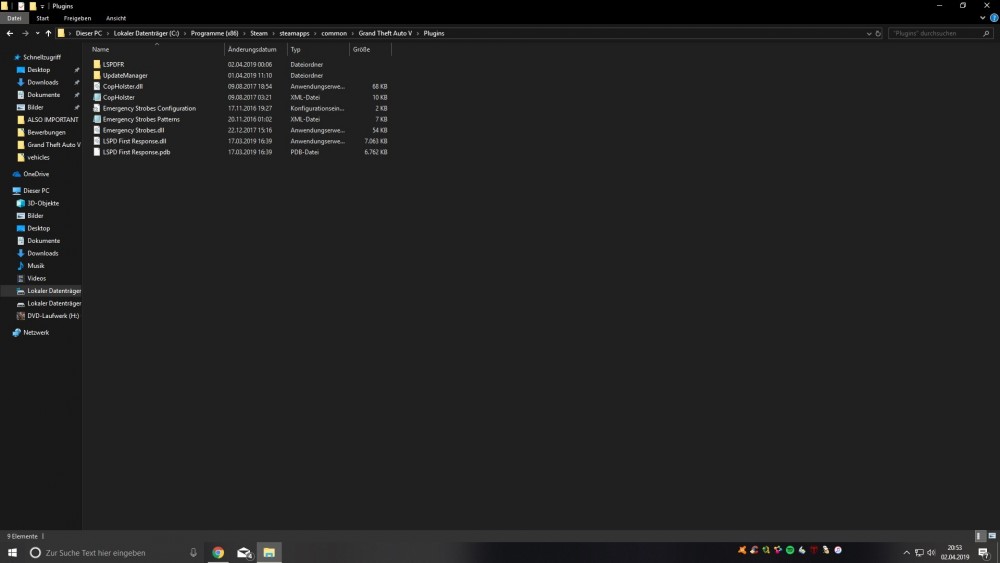Image resolution: width=1000 pixels, height=563 pixels.
Task: Open Desktop under Schnellzugriff
Action: pyautogui.click(x=38, y=70)
